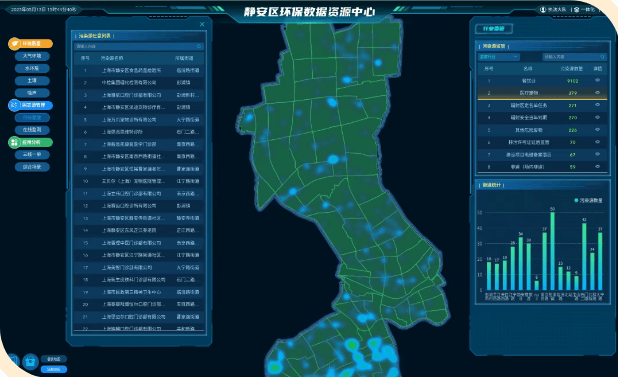Click the 污染源名称 column header in the left list
618x377 pixels.
tap(112, 58)
